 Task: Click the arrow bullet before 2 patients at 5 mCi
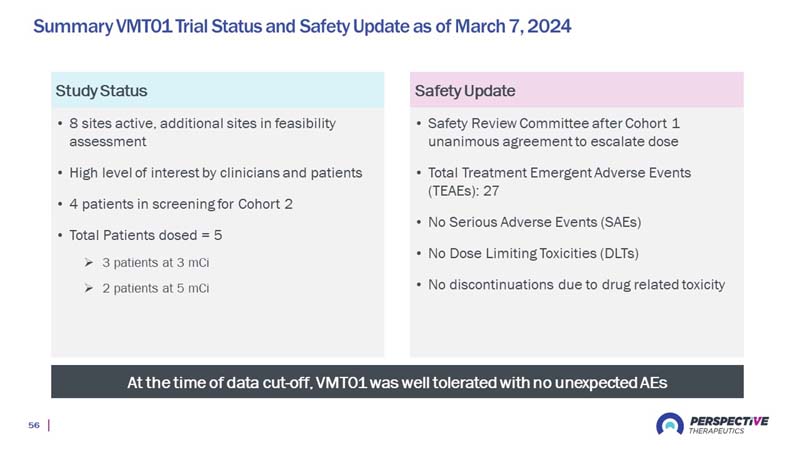point(89,288)
